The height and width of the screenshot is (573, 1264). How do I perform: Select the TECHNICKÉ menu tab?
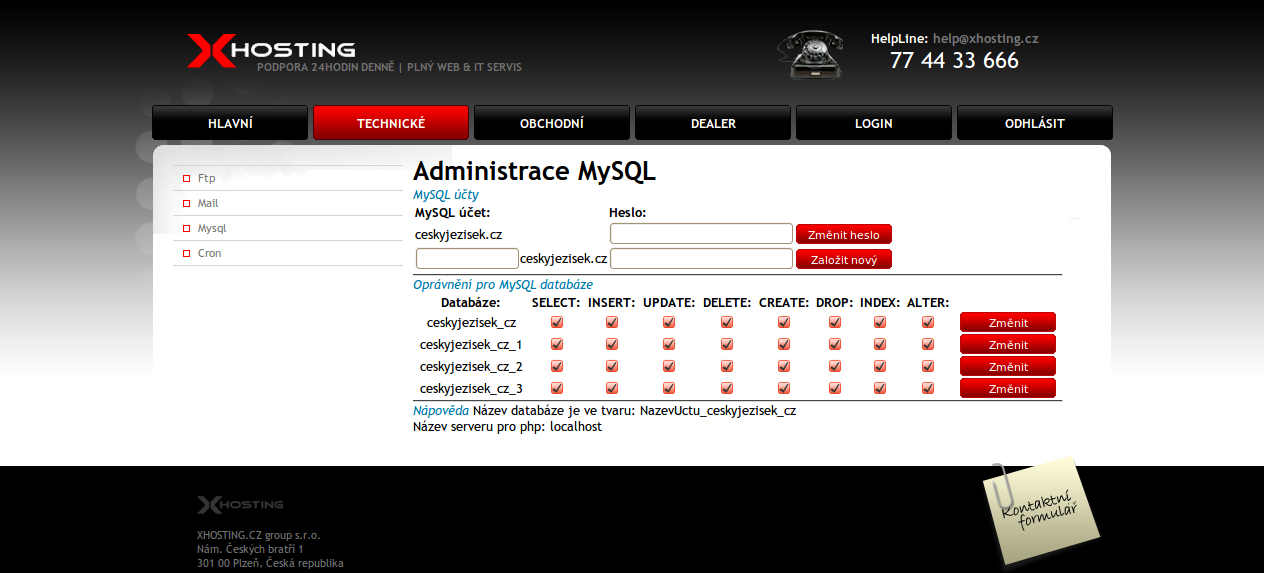pos(391,123)
